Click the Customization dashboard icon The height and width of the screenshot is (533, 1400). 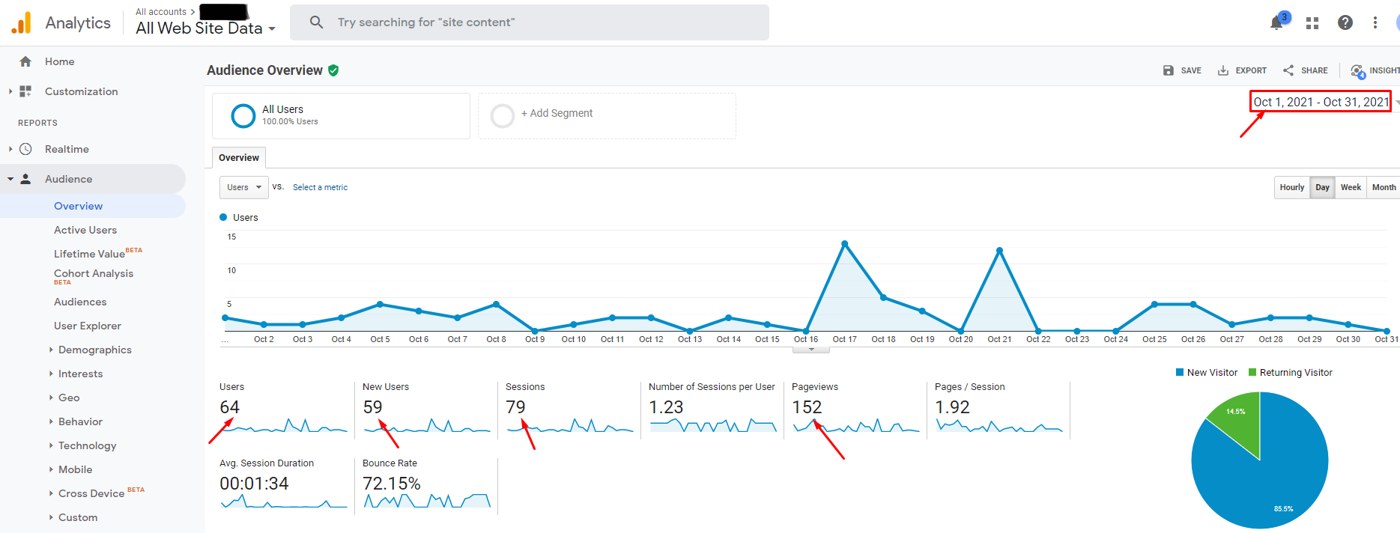26,91
